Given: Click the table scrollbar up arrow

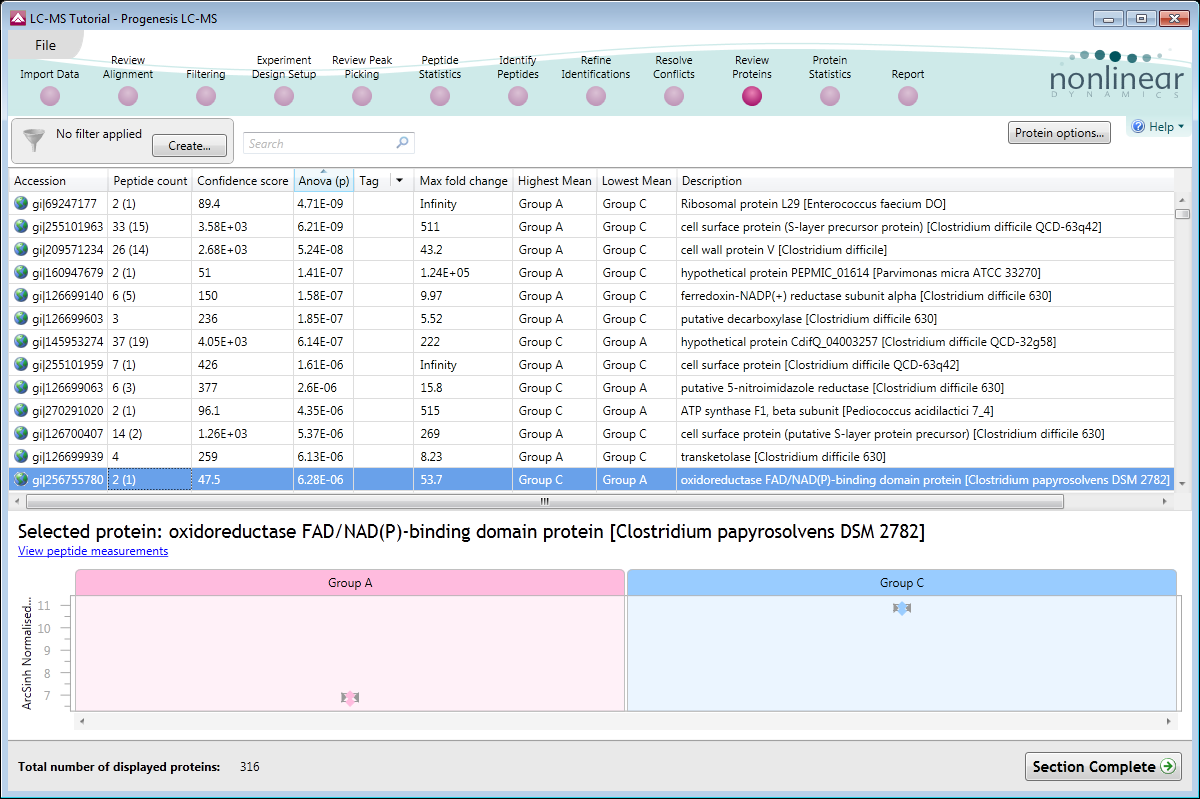Looking at the screenshot, I should point(1182,201).
